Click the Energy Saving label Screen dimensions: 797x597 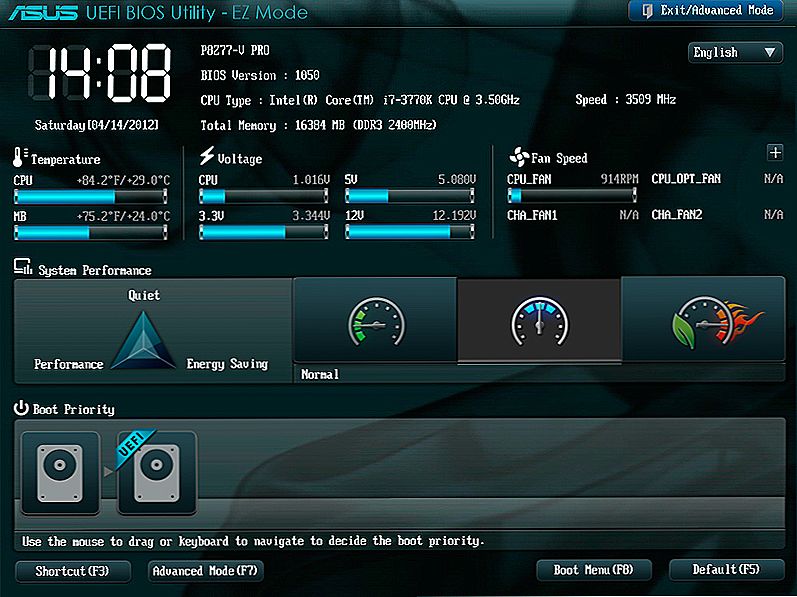pyautogui.click(x=227, y=364)
